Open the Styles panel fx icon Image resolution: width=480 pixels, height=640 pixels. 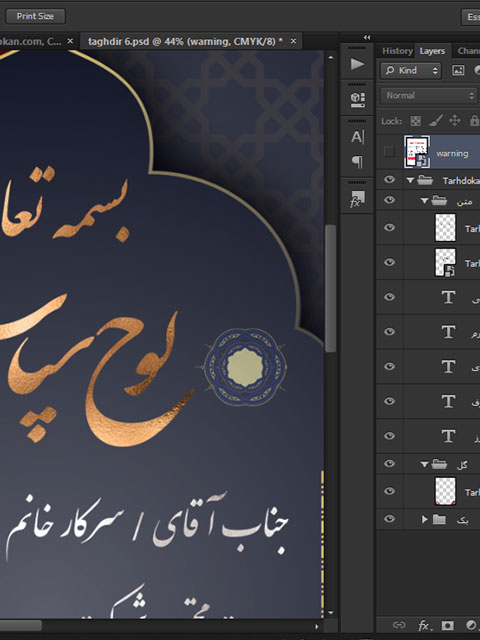click(x=357, y=199)
